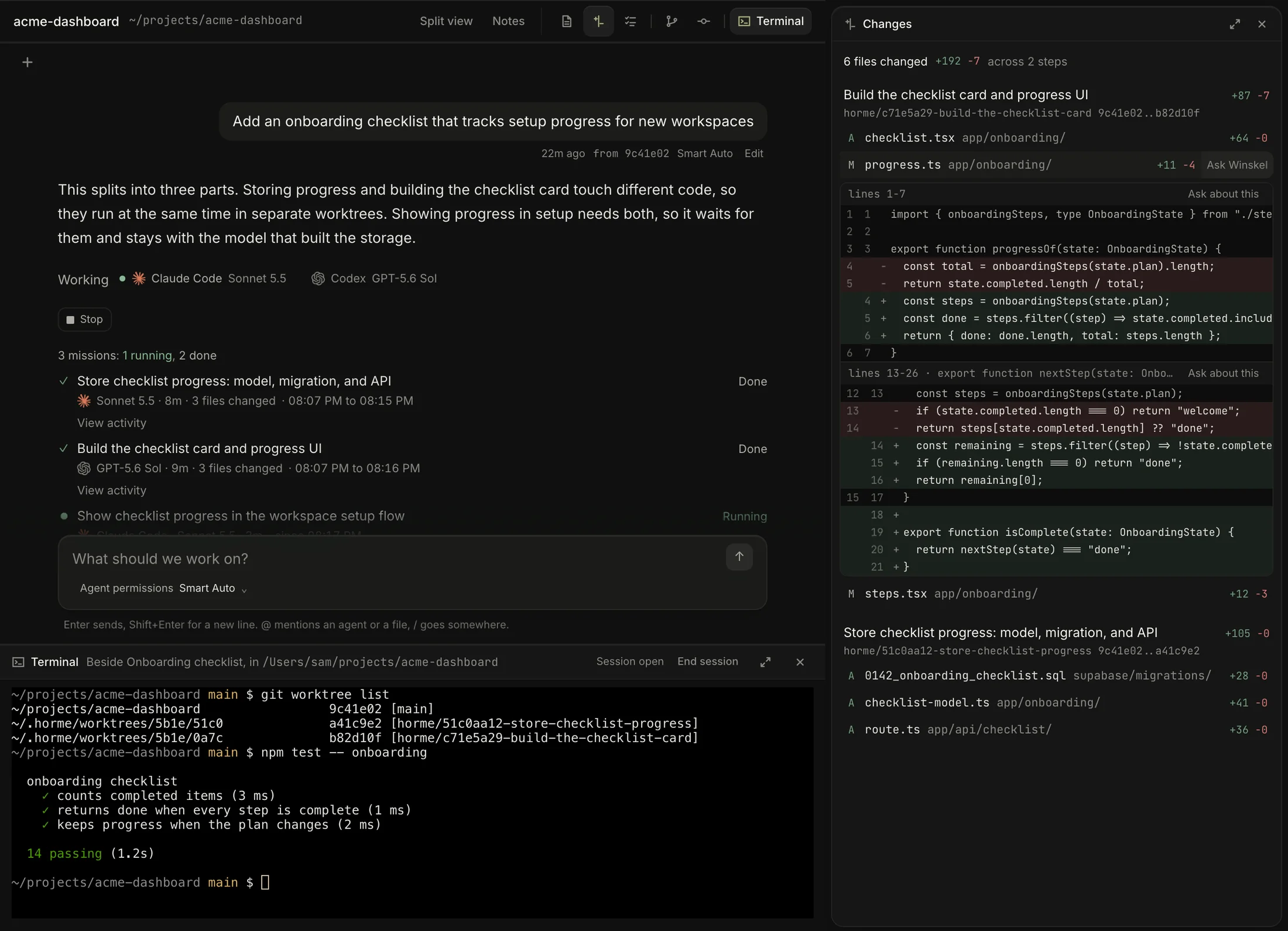
Task: Toggle the Changes diff panel icon
Action: coord(598,21)
